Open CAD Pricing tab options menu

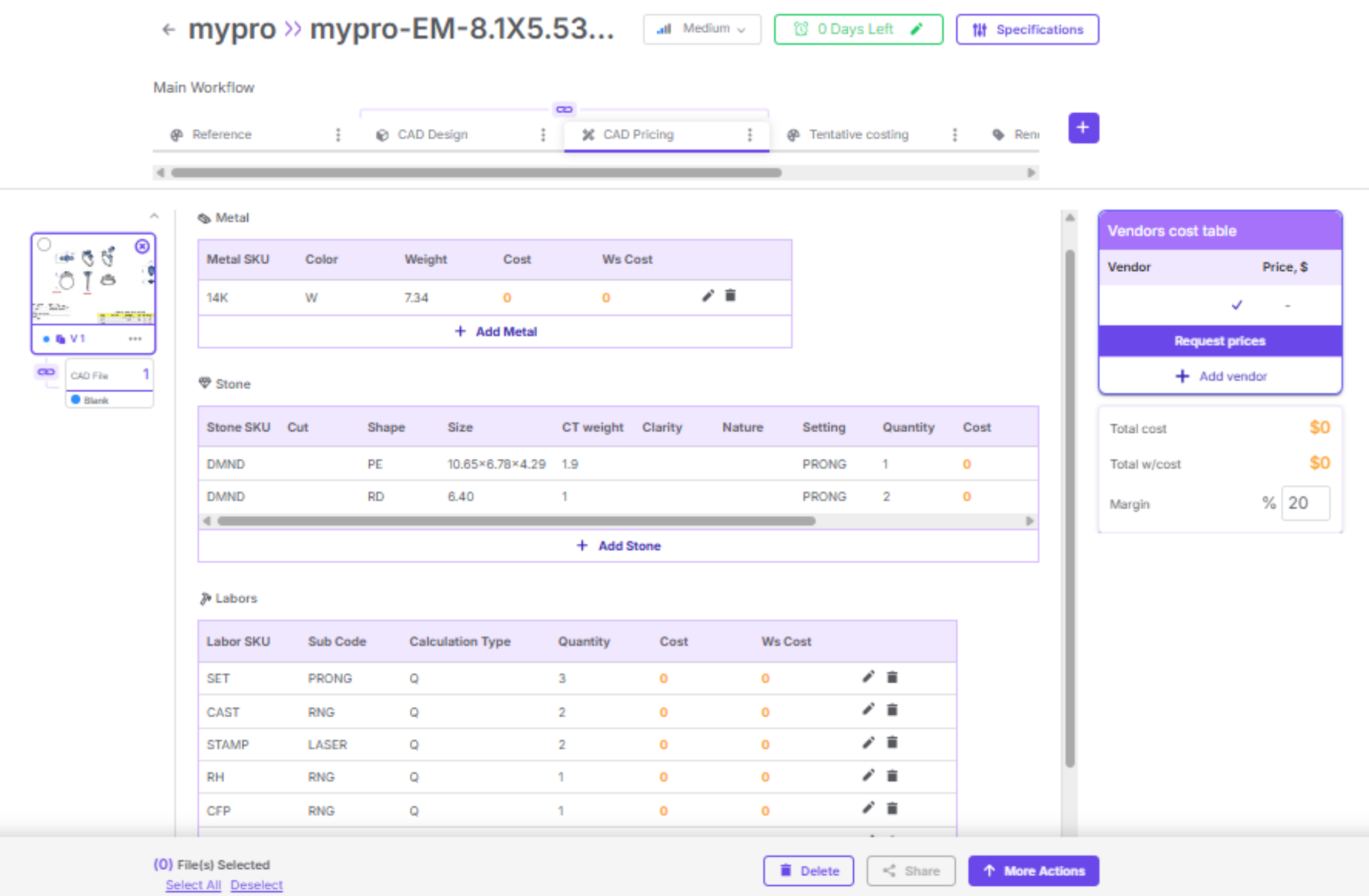click(x=749, y=135)
